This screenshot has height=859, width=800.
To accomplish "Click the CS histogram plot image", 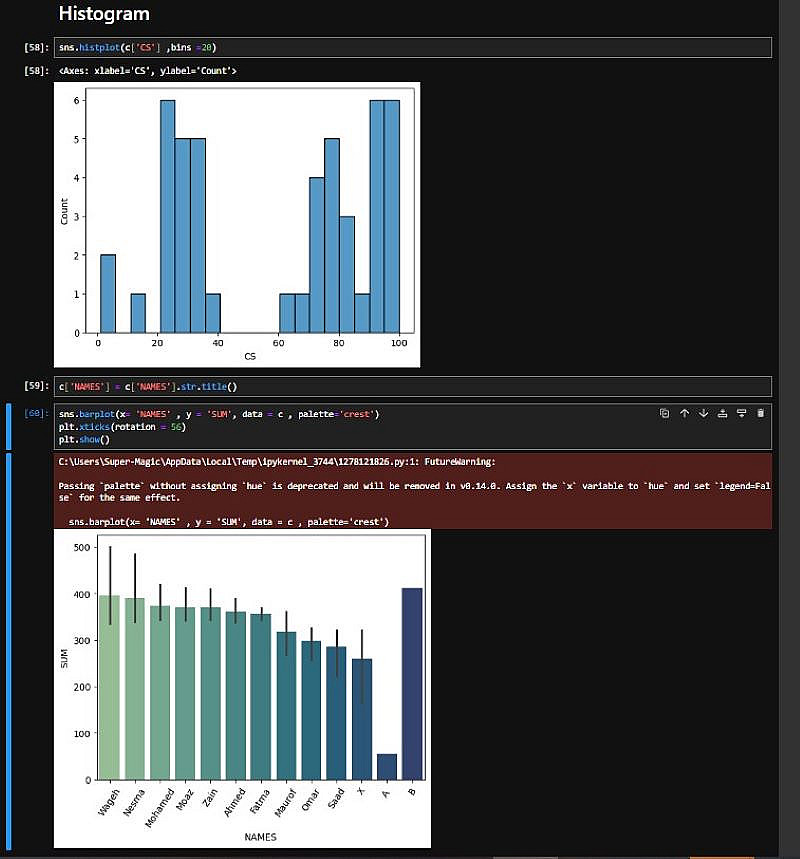I will point(237,225).
